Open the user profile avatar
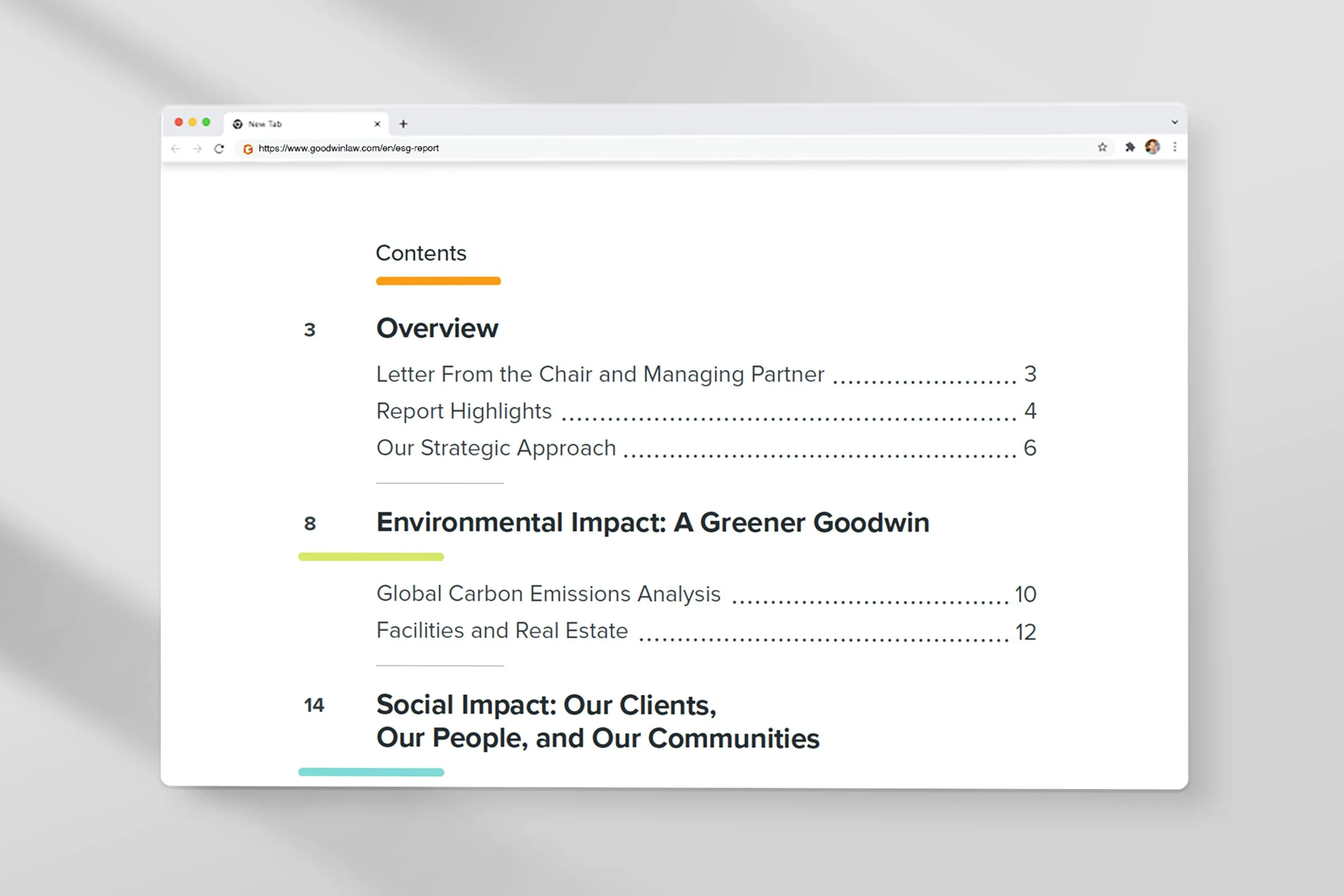The image size is (1344, 896). pos(1152,147)
